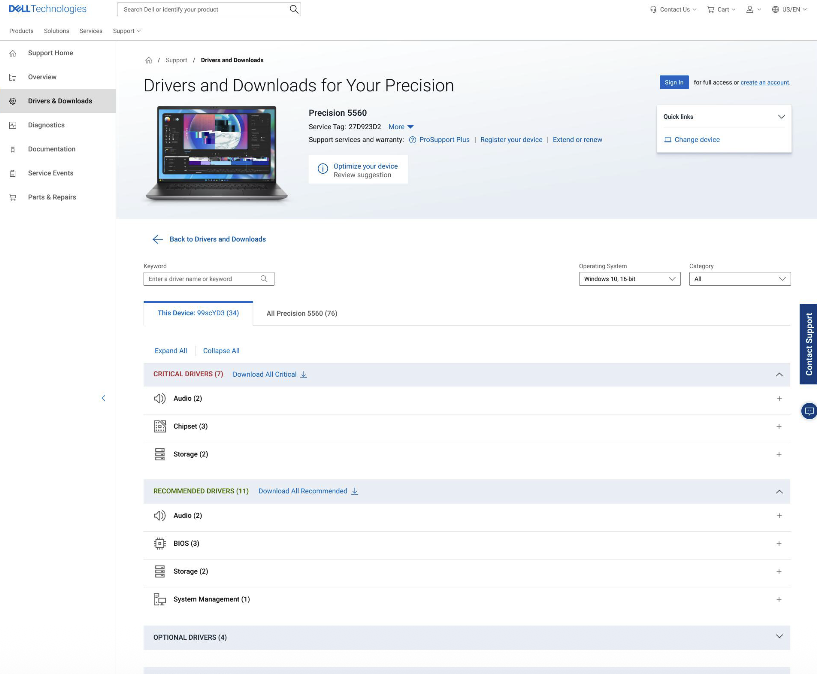This screenshot has width=817, height=674.
Task: Expand the More service tag dropdown
Action: point(401,127)
